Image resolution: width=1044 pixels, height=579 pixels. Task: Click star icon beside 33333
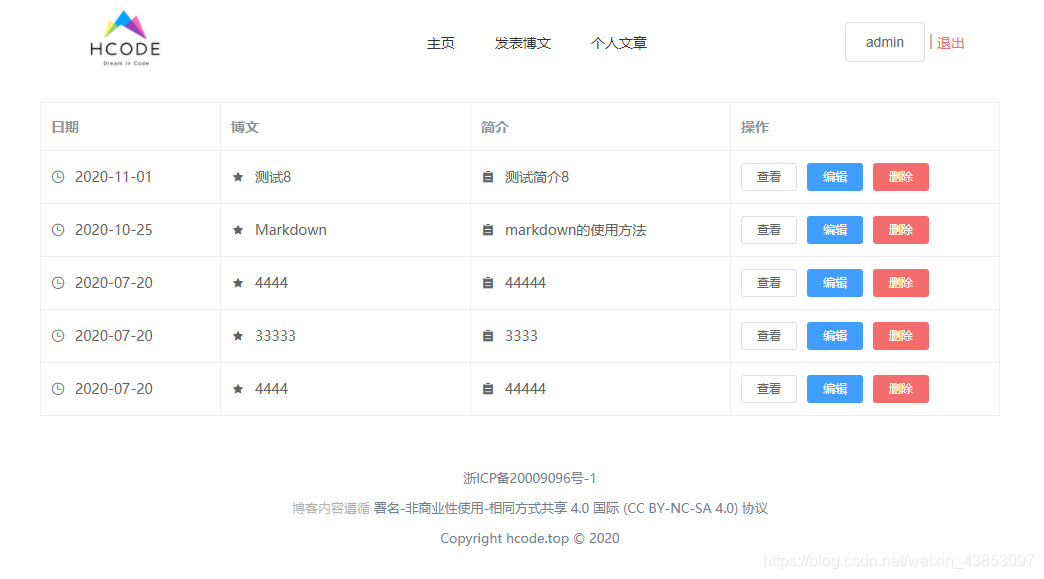pos(238,336)
